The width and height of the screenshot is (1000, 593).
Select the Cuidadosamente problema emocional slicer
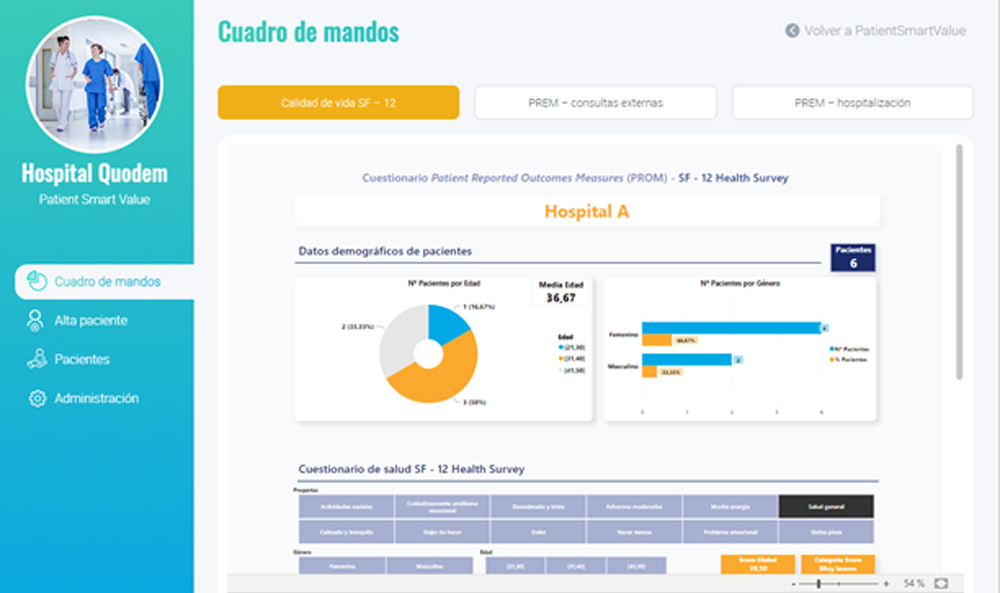pos(442,506)
